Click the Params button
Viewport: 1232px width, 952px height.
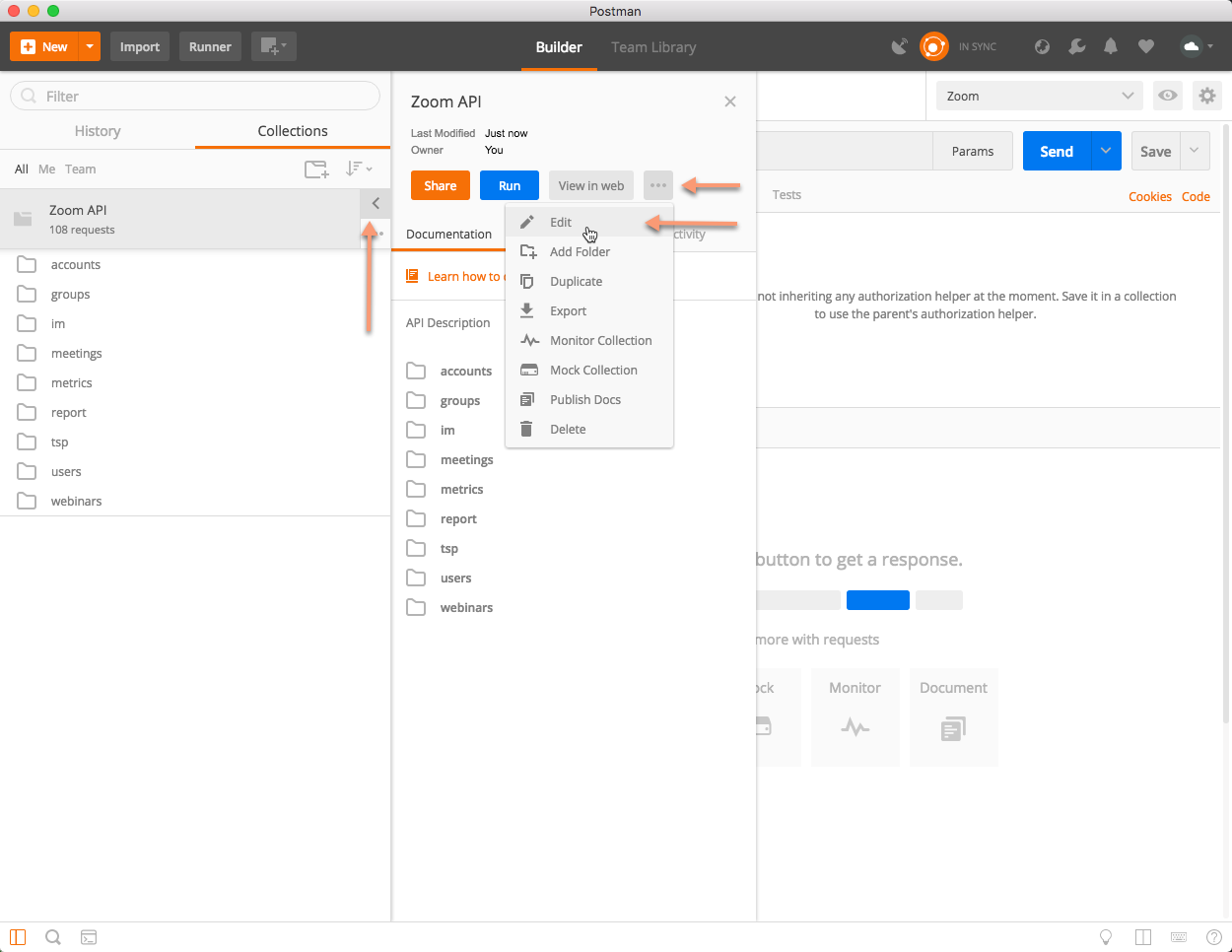coord(973,151)
